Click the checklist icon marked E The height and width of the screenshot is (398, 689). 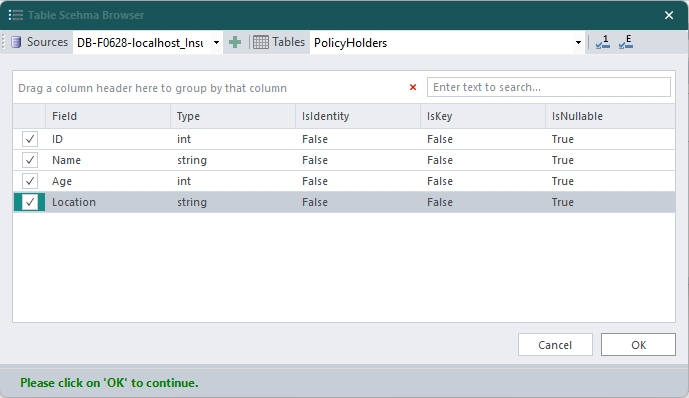coord(626,42)
